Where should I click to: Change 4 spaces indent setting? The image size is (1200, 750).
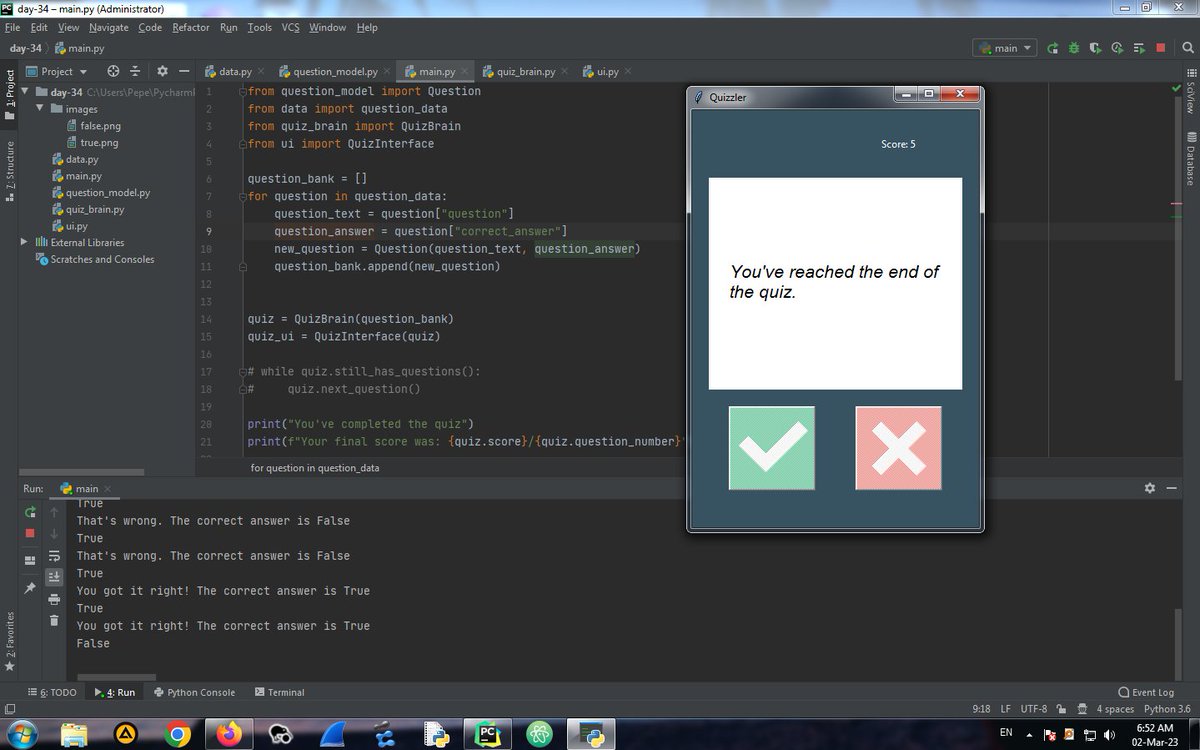[x=1115, y=709]
